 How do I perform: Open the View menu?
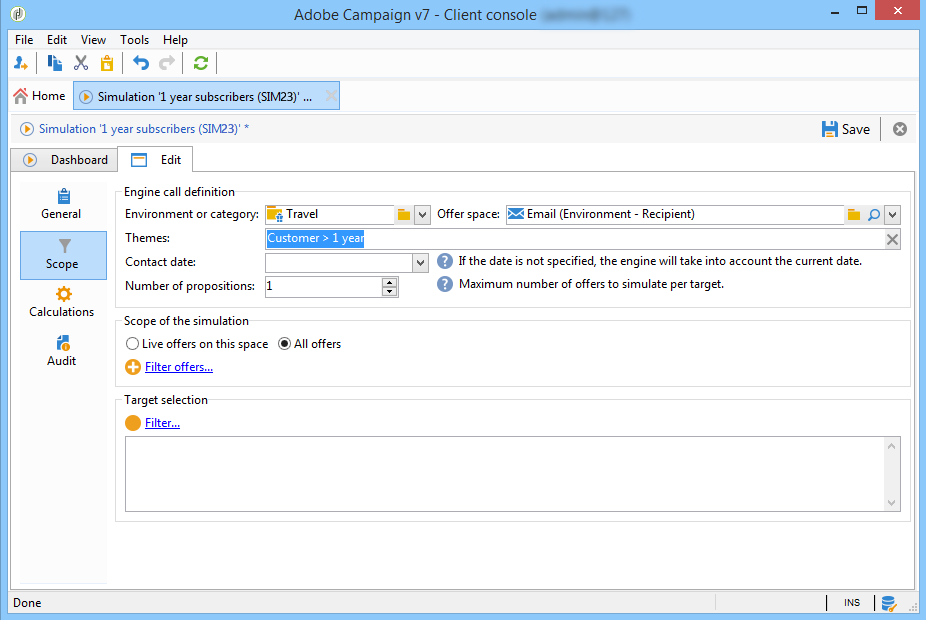click(x=93, y=40)
